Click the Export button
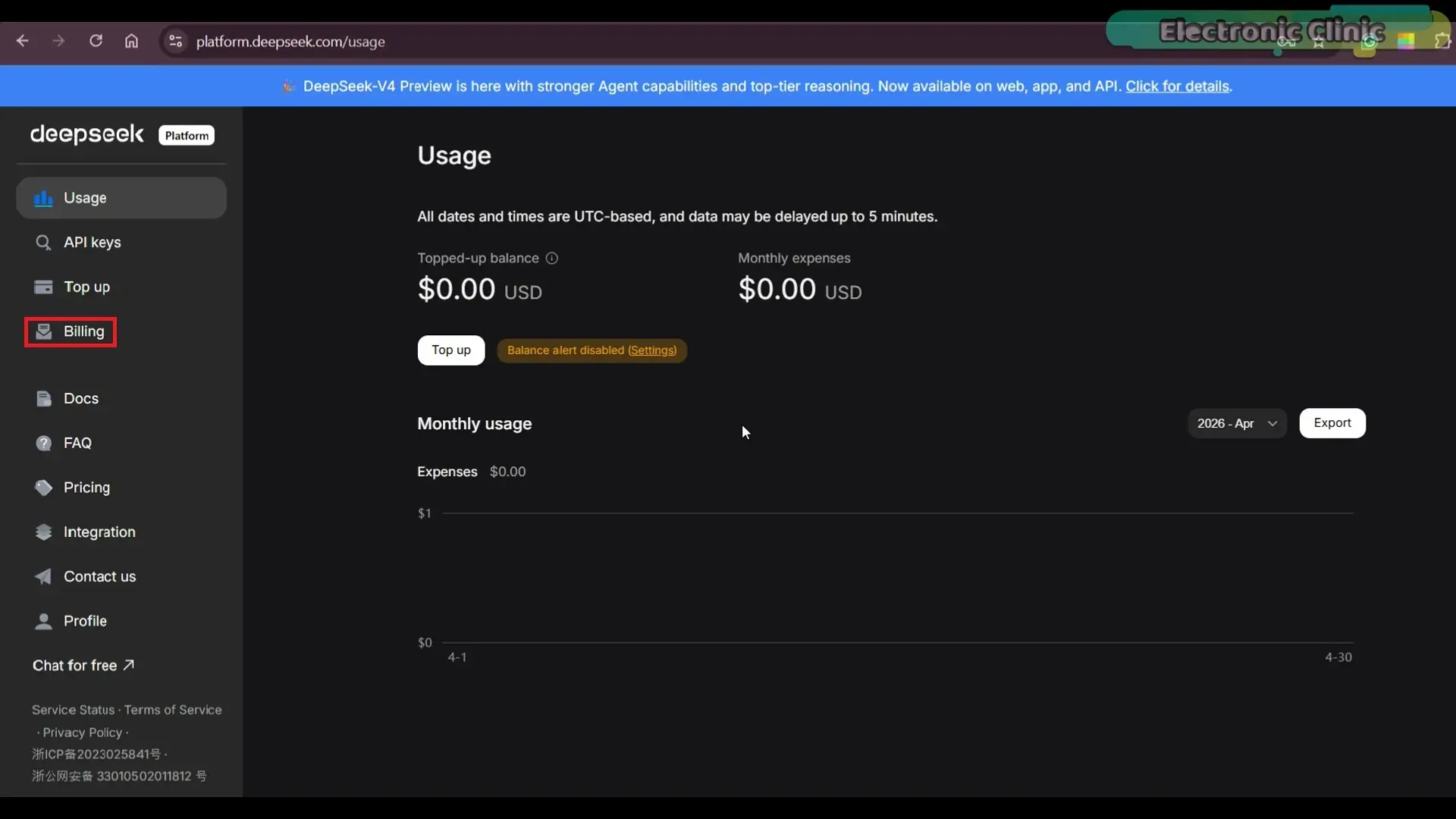This screenshot has width=1456, height=819. [1332, 423]
